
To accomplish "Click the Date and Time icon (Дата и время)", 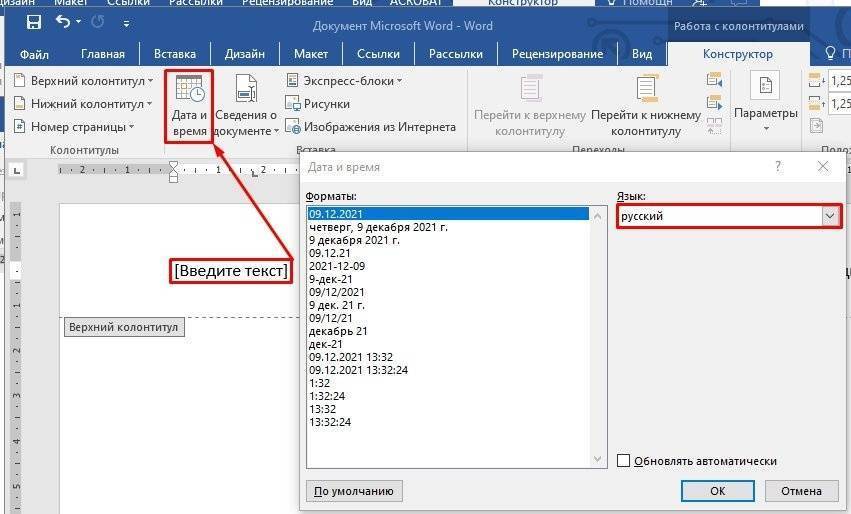I will point(189,106).
